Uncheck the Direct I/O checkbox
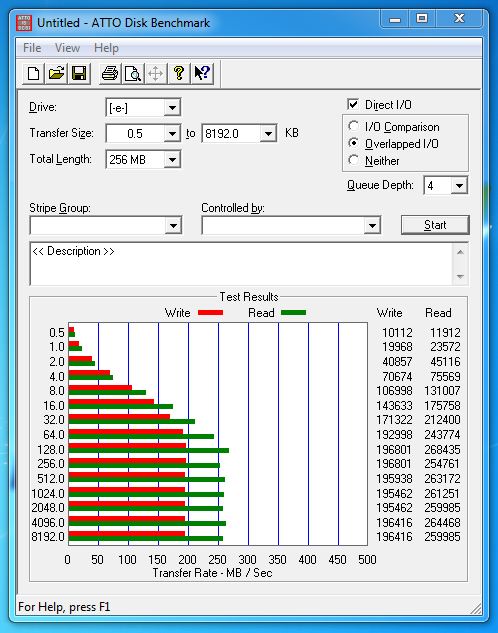The image size is (498, 633). 353,105
